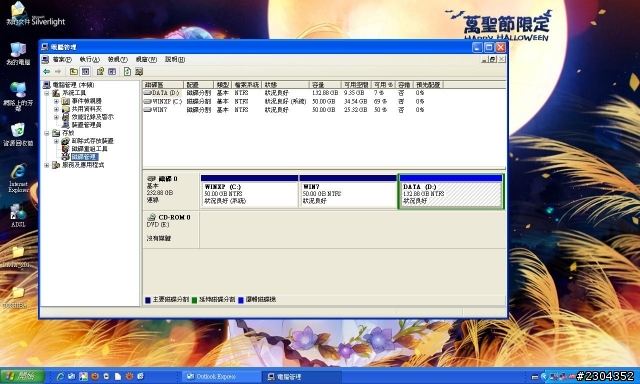Open the 資源回收筒 Recycle Bin desktop icon
The width and height of the screenshot is (640, 384).
(18, 135)
